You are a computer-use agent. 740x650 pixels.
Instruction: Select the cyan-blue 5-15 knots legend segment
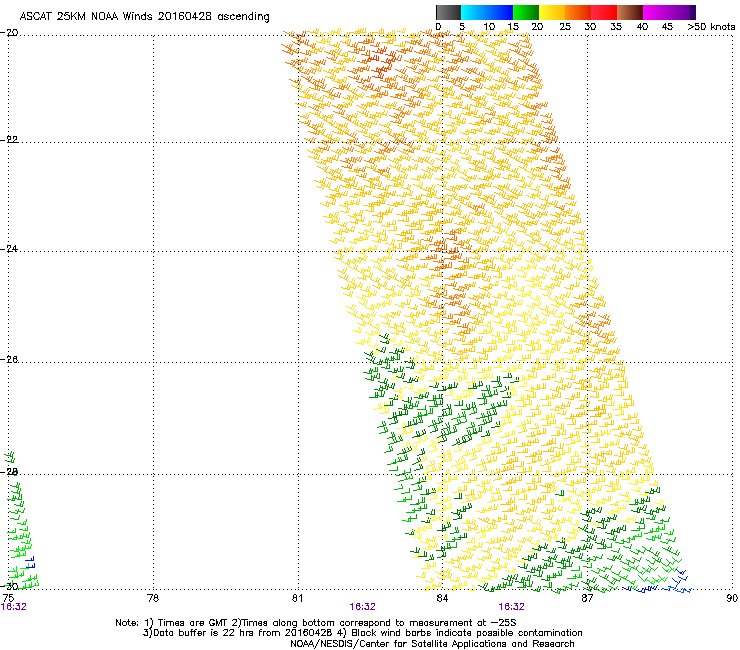pos(487,12)
